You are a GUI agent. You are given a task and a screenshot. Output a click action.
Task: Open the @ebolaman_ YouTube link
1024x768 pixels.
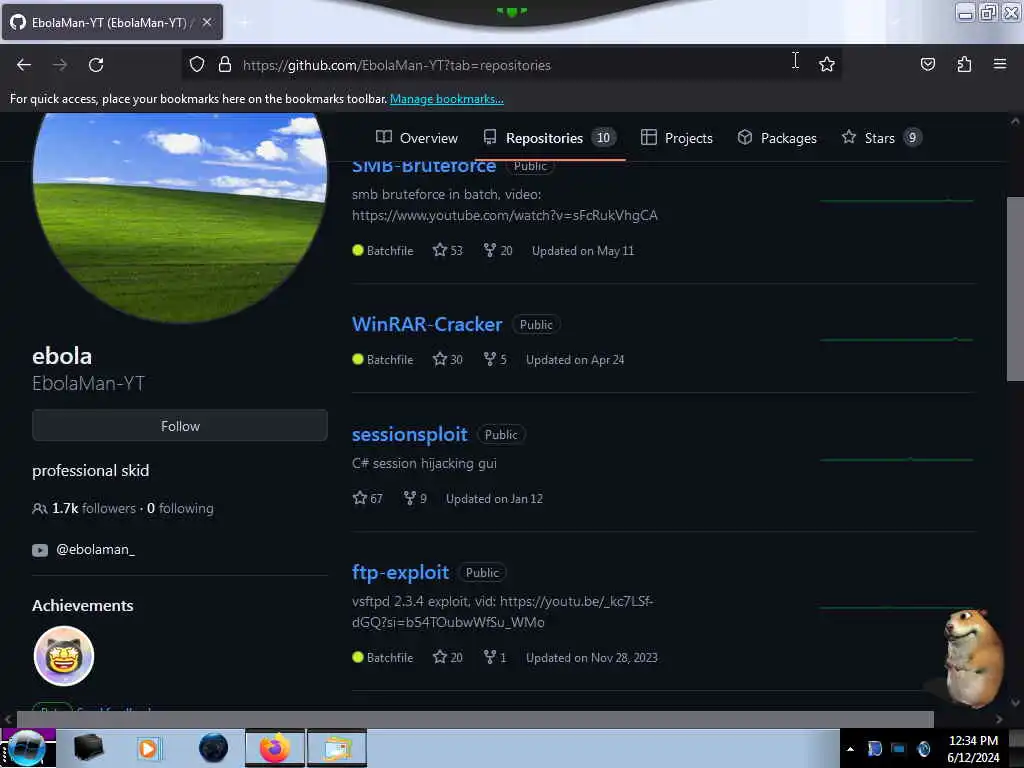95,549
